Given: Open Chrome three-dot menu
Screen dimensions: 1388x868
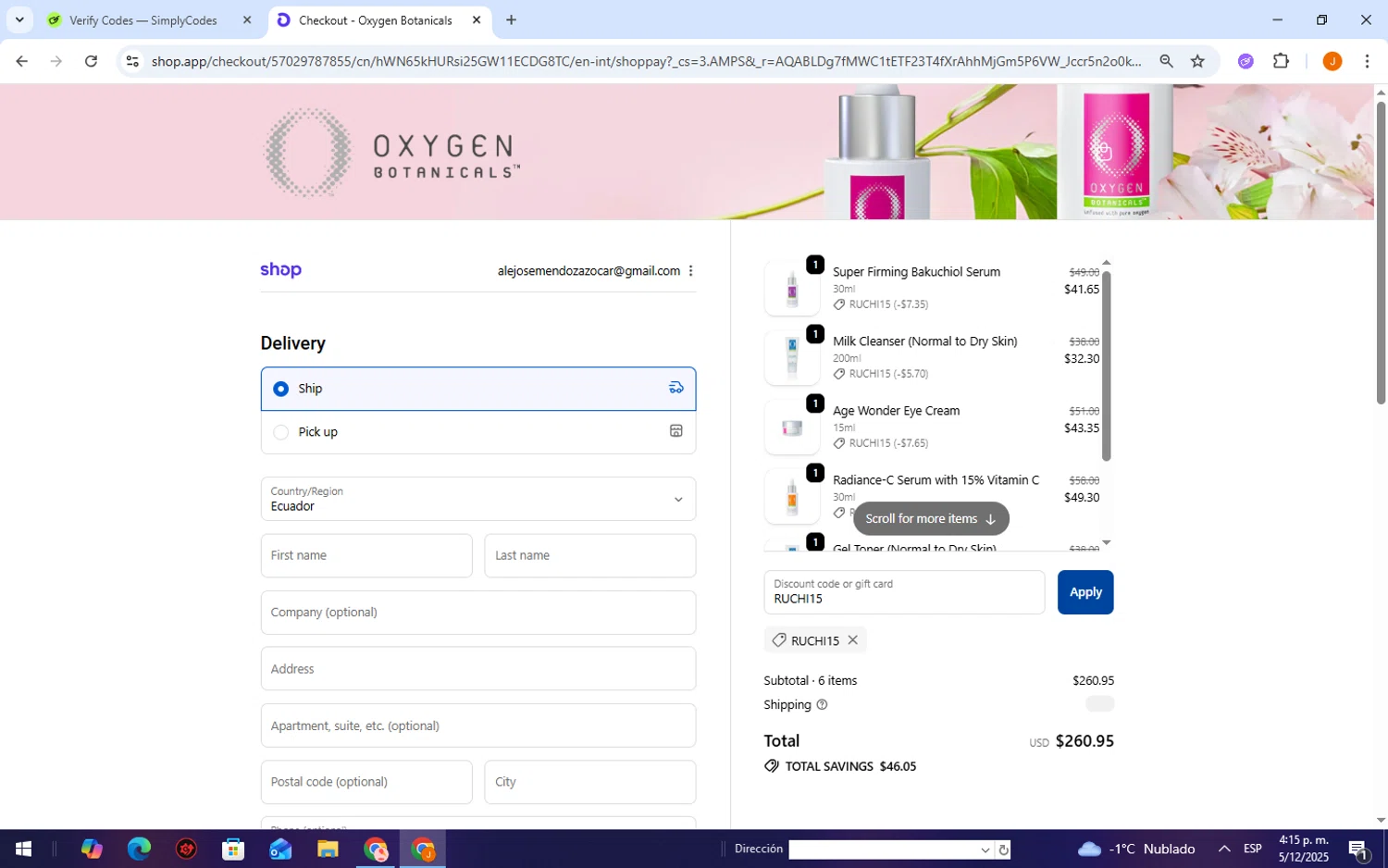Looking at the screenshot, I should (1367, 61).
